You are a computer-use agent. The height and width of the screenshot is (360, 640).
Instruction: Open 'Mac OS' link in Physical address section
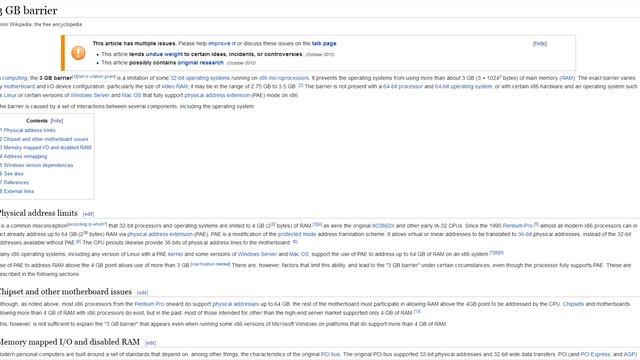[x=299, y=254]
